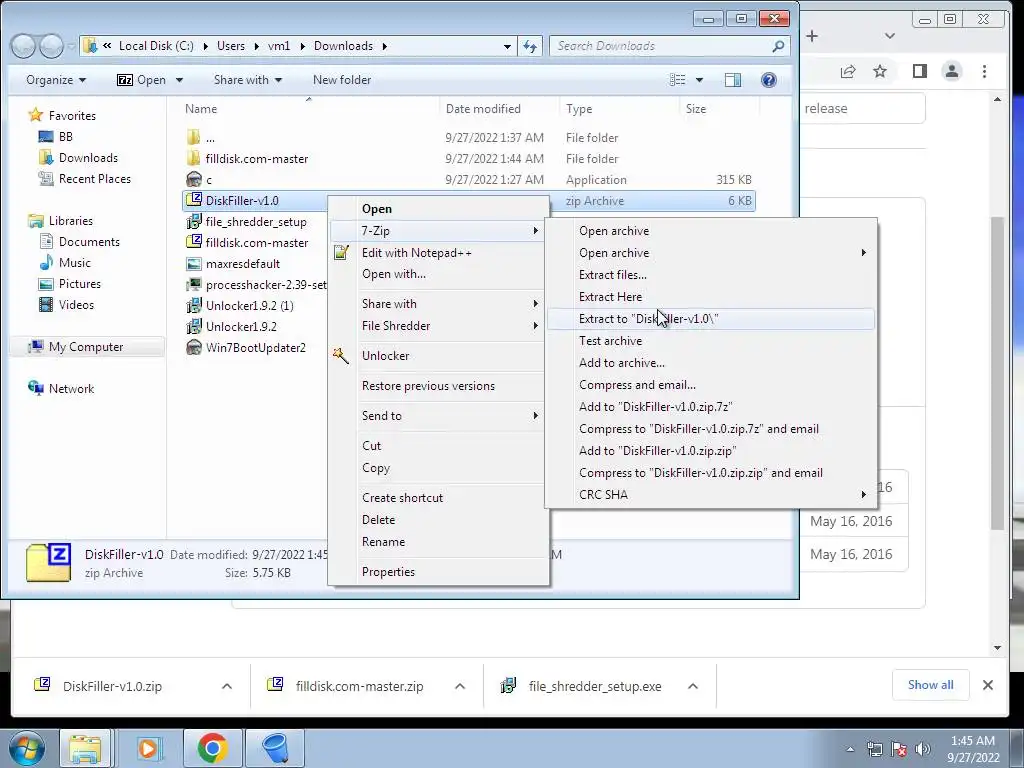The height and width of the screenshot is (768, 1024).
Task: Select filldisk.com-master folder icon
Action: [193, 159]
